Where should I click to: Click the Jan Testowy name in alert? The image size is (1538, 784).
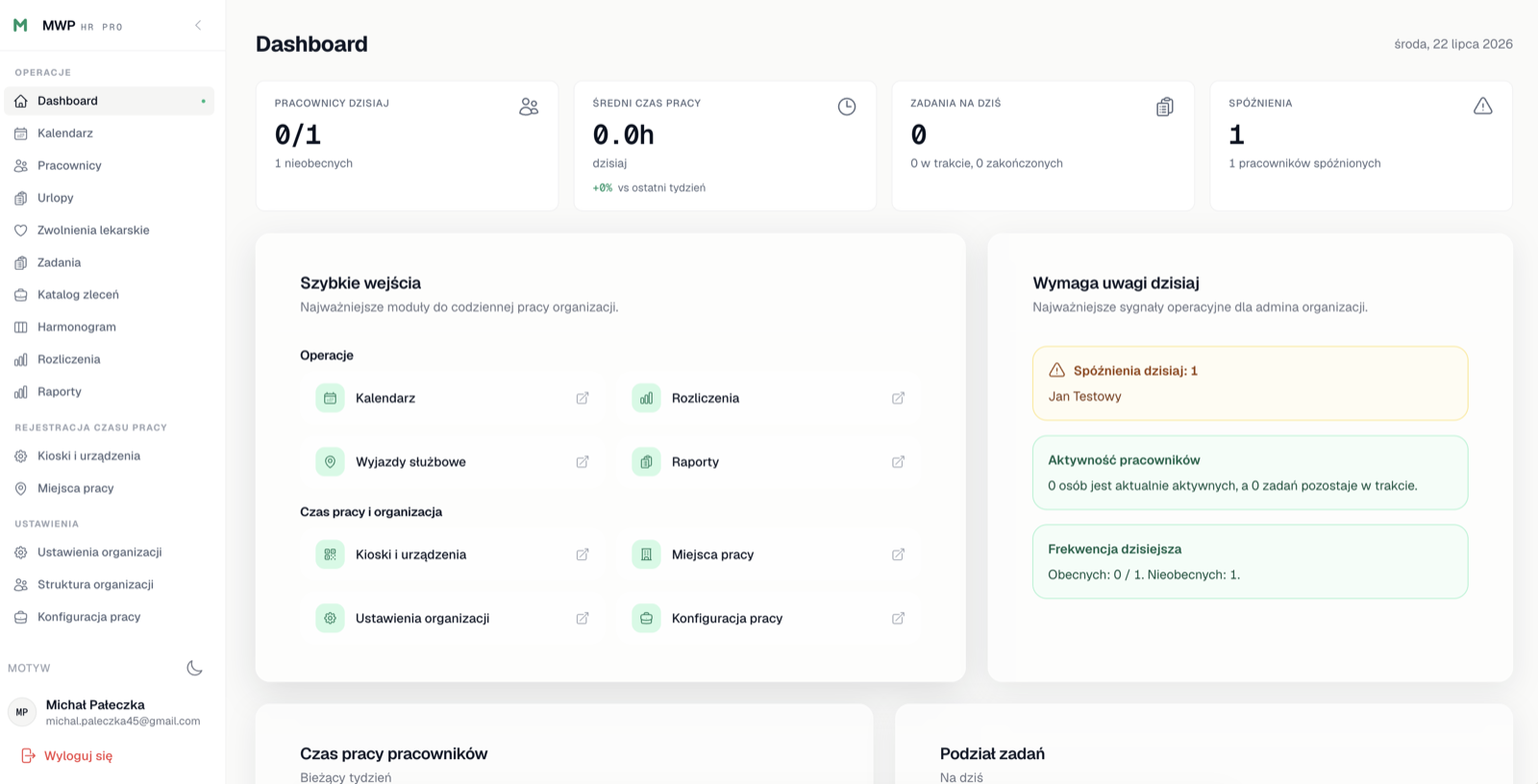pyautogui.click(x=1084, y=397)
